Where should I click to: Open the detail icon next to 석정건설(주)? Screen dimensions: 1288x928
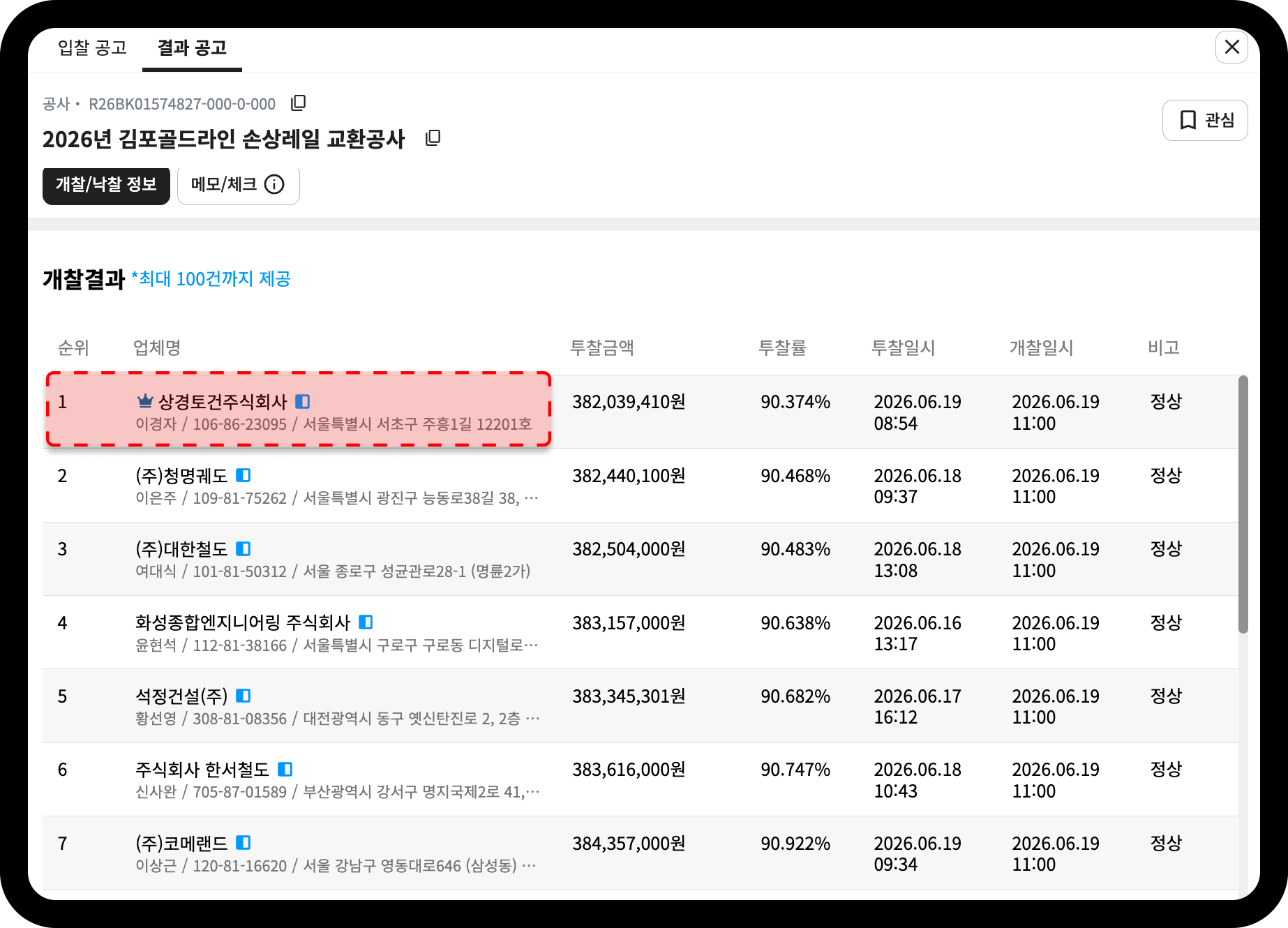pyautogui.click(x=244, y=696)
